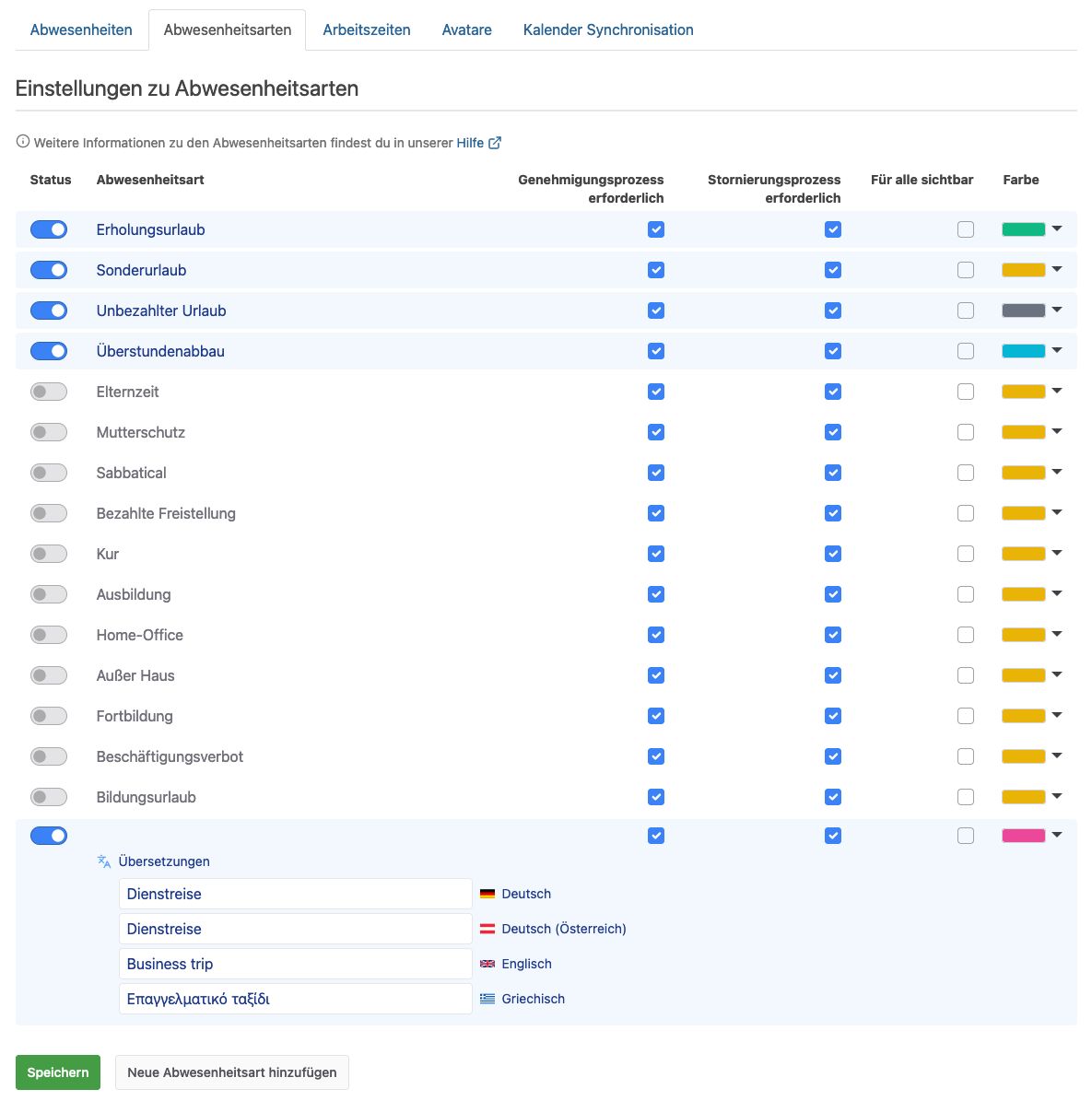Click the UK flag icon next to Englisch
Viewport: 1092px width, 1101px height.
click(x=487, y=964)
